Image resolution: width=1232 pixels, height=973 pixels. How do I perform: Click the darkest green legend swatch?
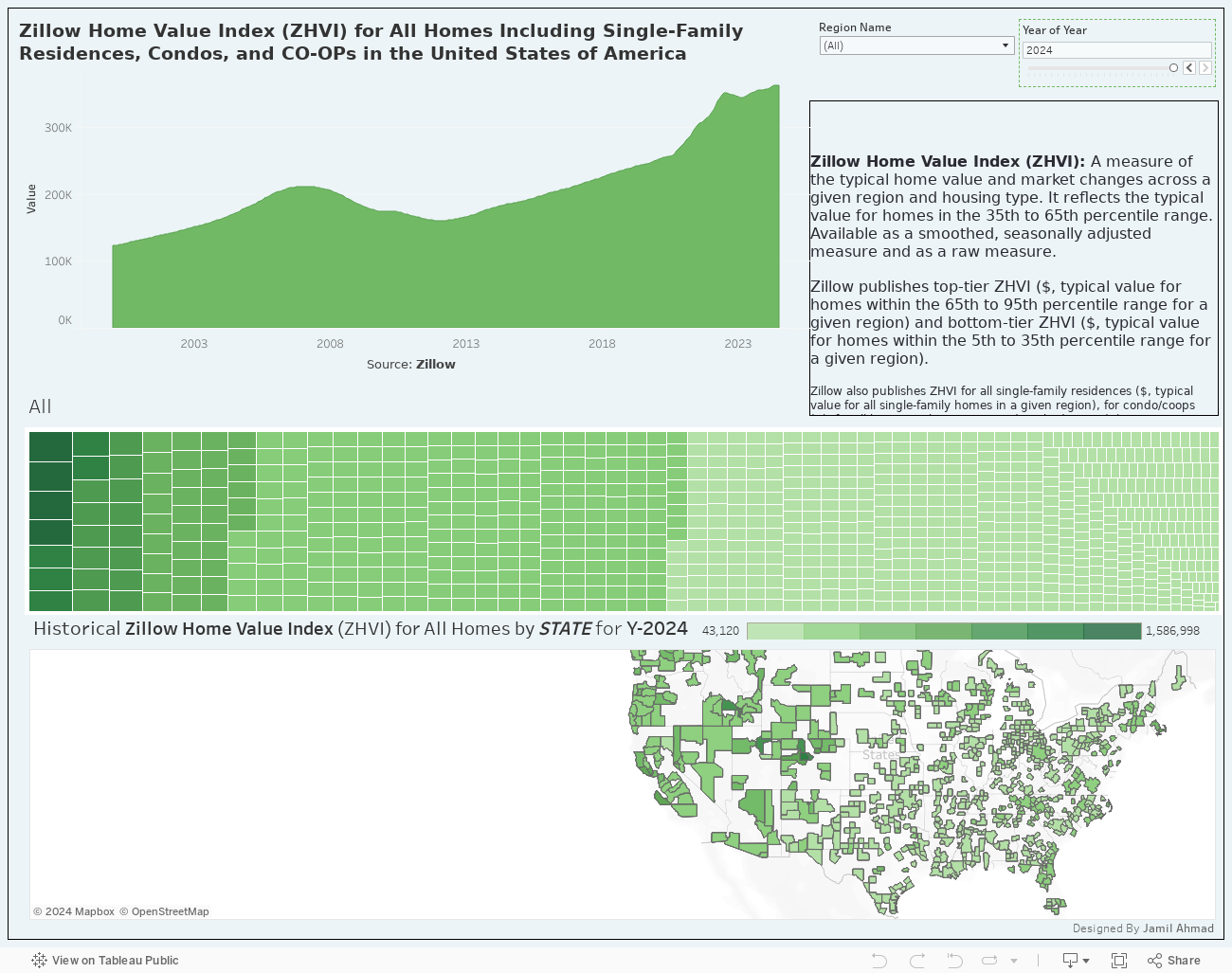click(1113, 631)
